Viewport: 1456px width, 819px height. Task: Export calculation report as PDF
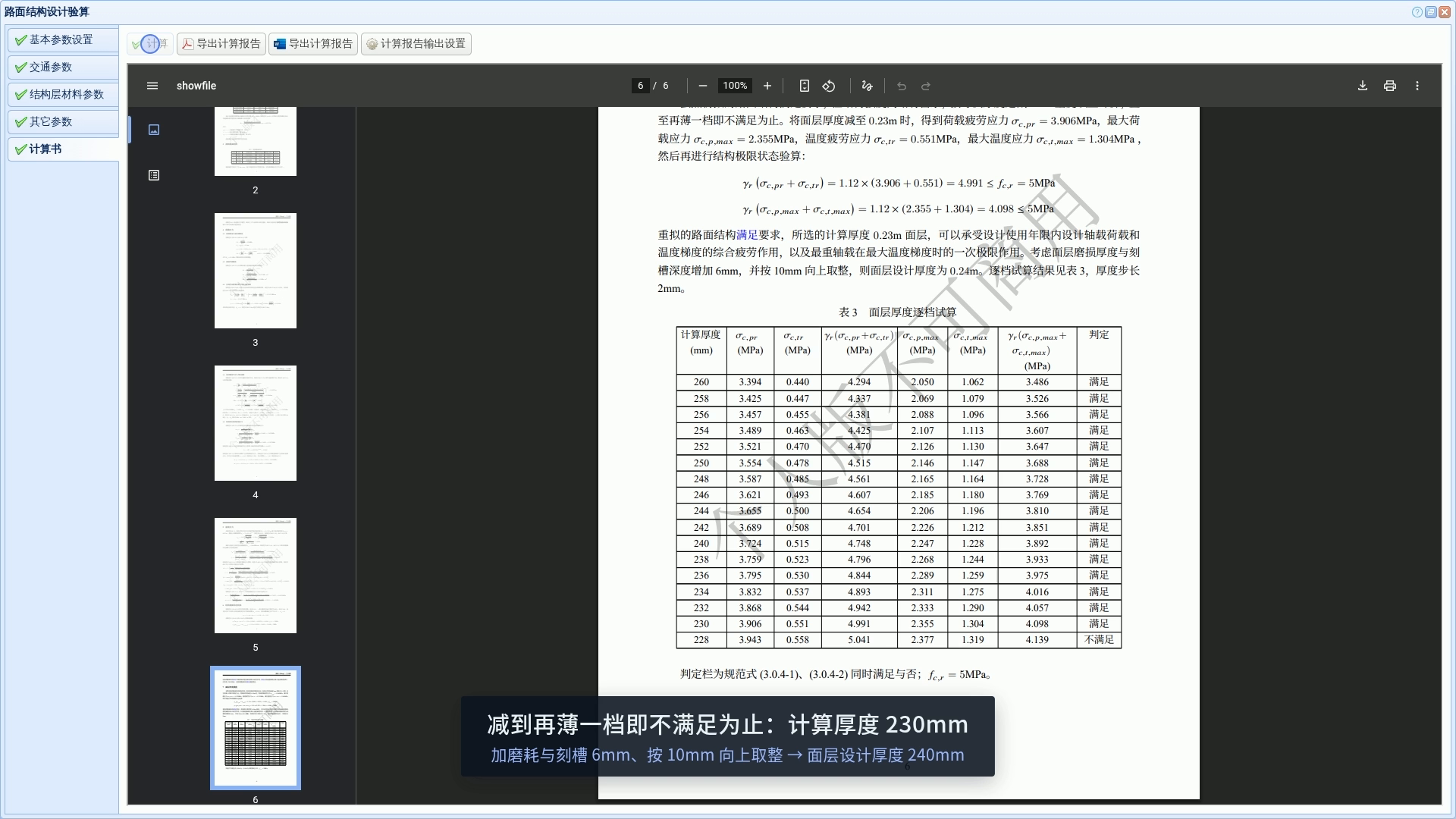coord(221,44)
